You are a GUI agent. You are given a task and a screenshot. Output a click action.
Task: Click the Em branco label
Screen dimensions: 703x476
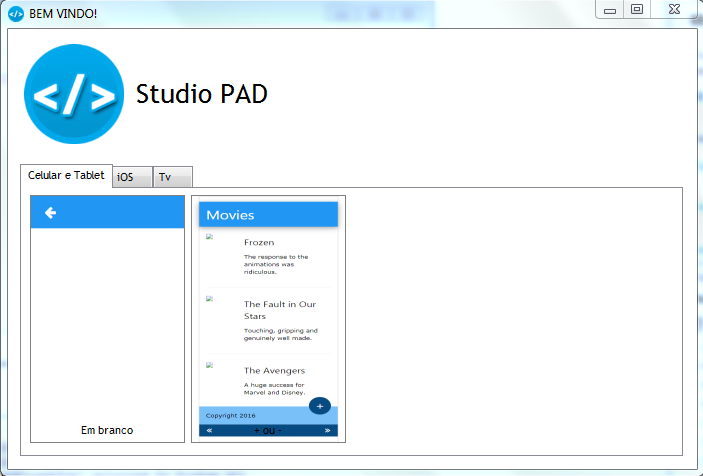(x=107, y=430)
